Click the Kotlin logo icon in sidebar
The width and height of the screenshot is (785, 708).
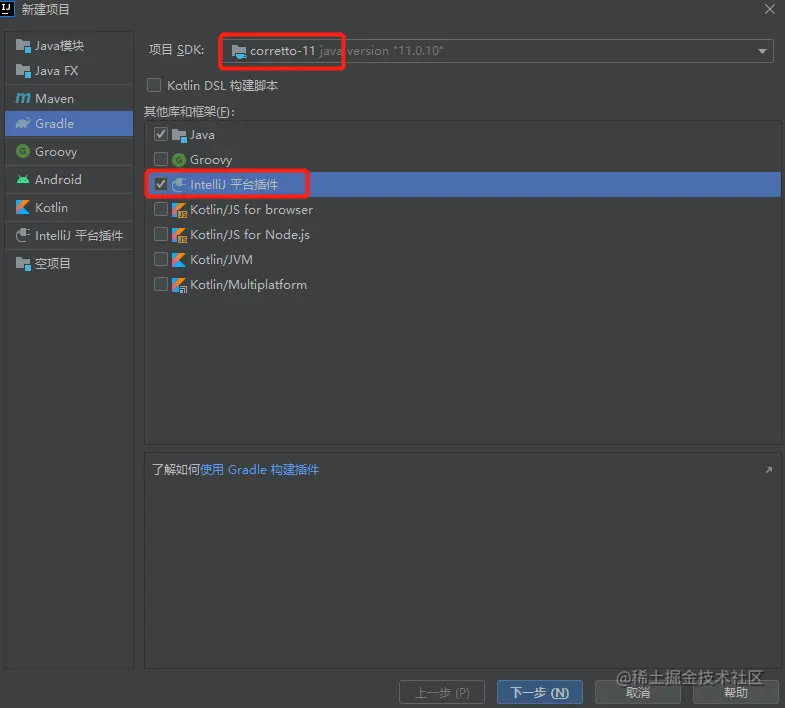coord(23,207)
